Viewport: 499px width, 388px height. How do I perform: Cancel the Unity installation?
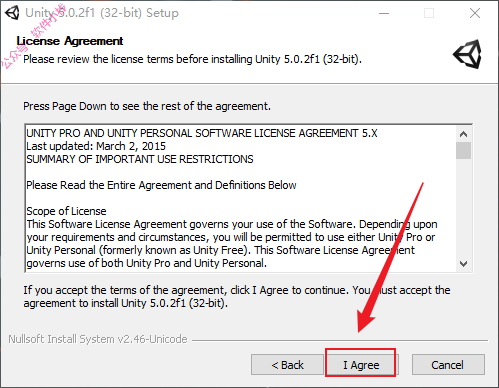448,365
